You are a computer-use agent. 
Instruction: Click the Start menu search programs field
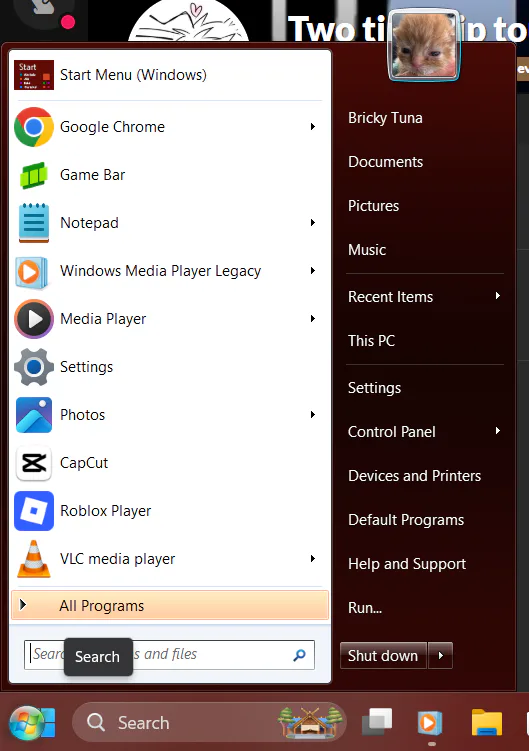click(x=169, y=655)
